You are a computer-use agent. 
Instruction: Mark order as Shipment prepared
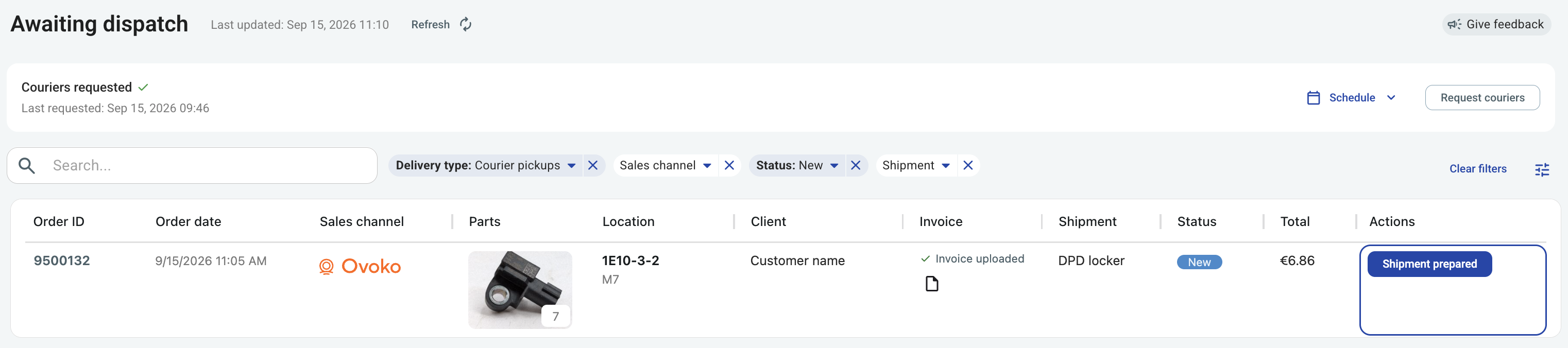1429,264
